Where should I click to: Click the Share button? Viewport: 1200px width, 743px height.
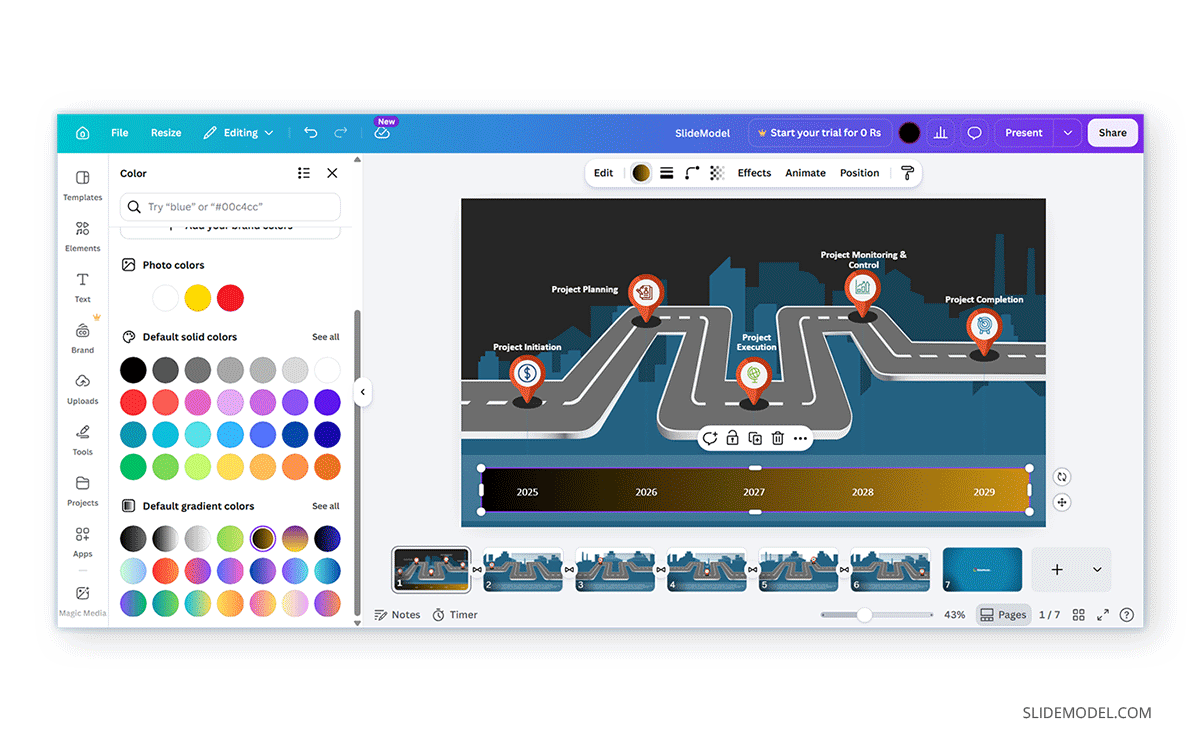[1112, 133]
